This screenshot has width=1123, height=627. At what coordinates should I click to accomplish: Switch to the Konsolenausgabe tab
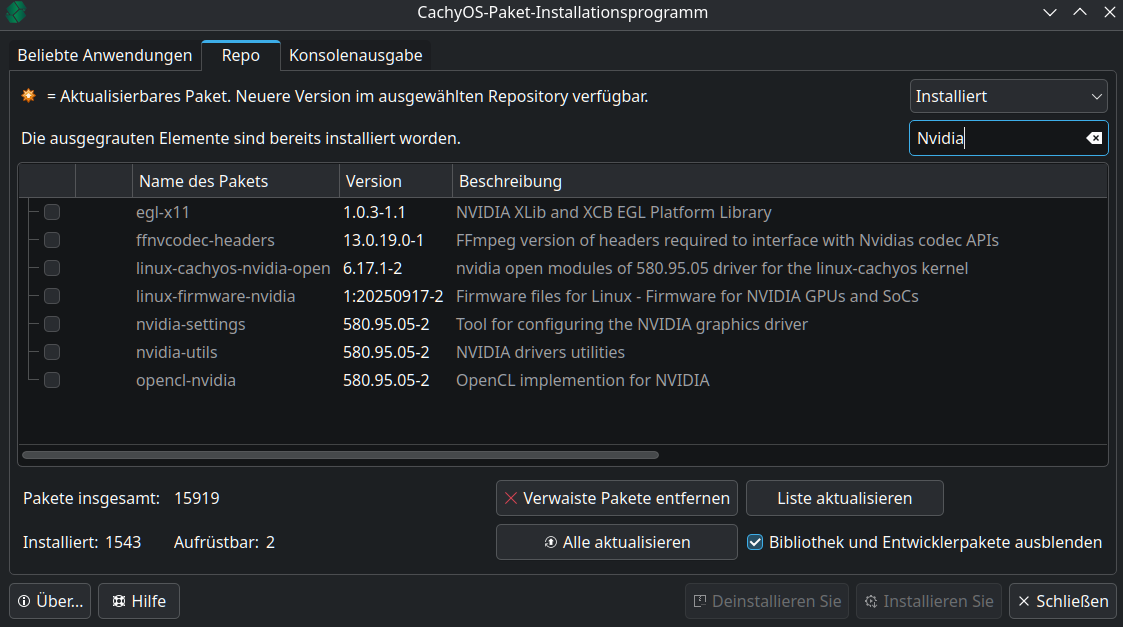coord(355,55)
